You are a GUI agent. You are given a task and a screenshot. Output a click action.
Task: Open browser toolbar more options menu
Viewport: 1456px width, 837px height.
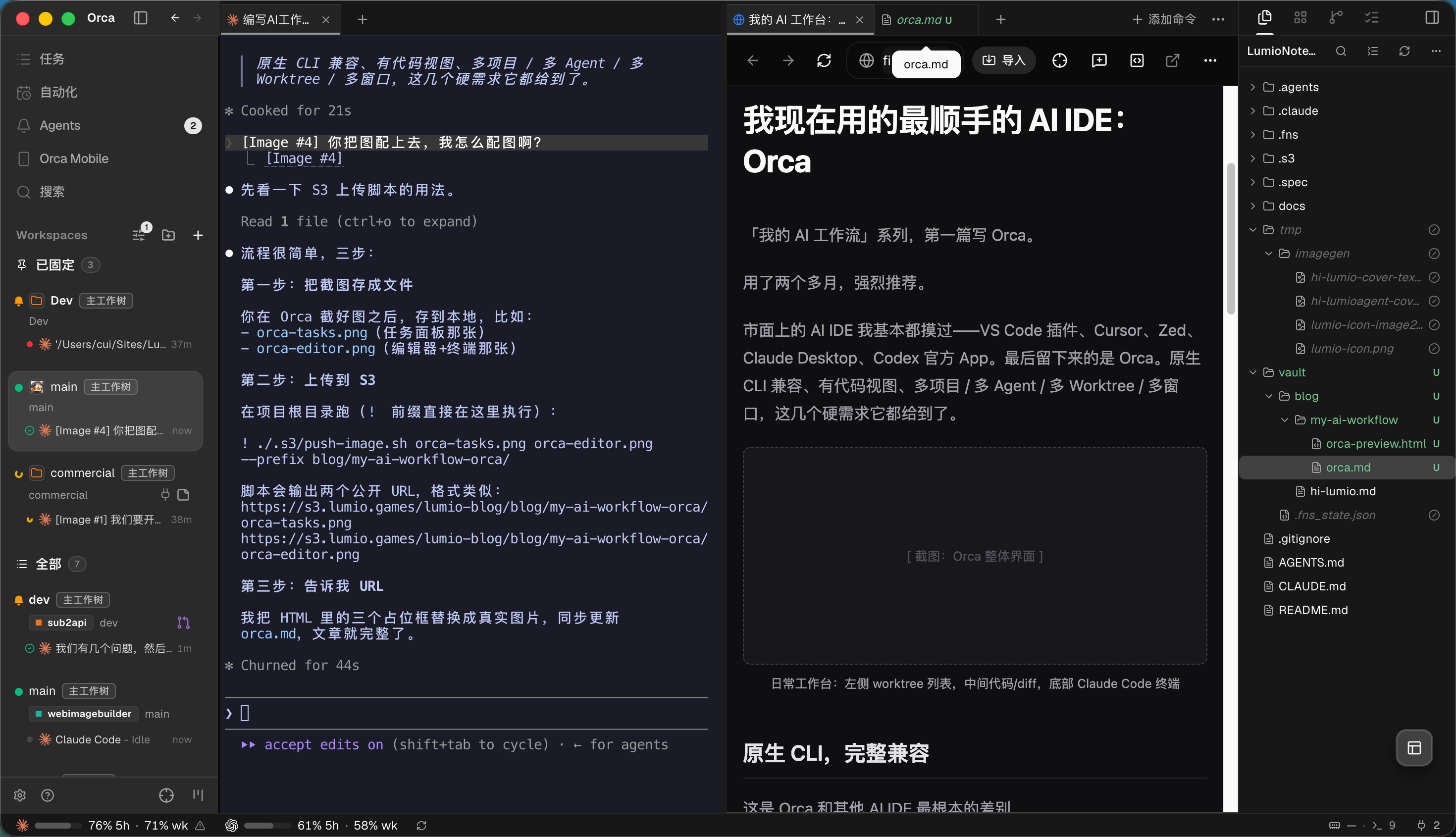1210,60
